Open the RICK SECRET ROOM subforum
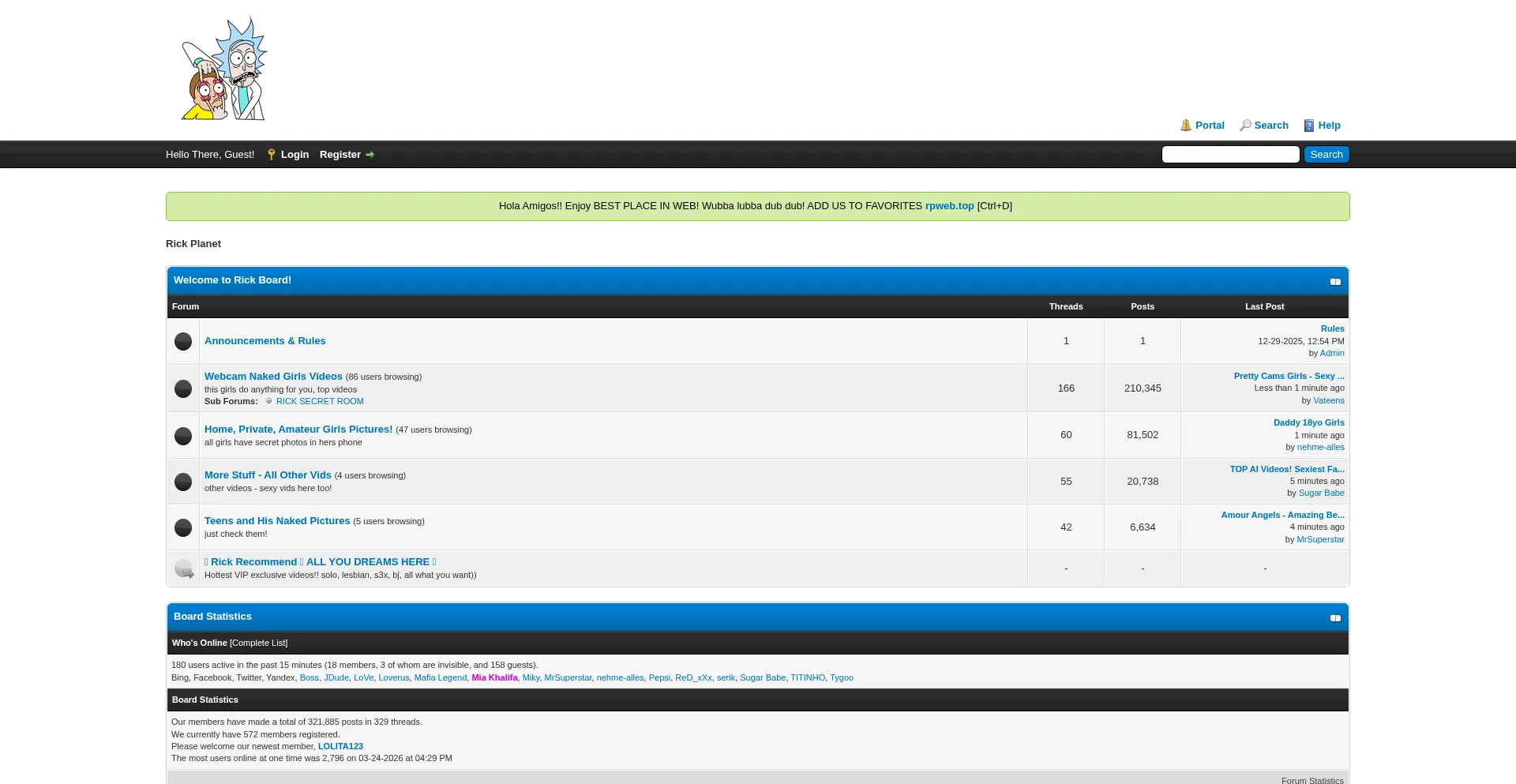 (x=320, y=401)
